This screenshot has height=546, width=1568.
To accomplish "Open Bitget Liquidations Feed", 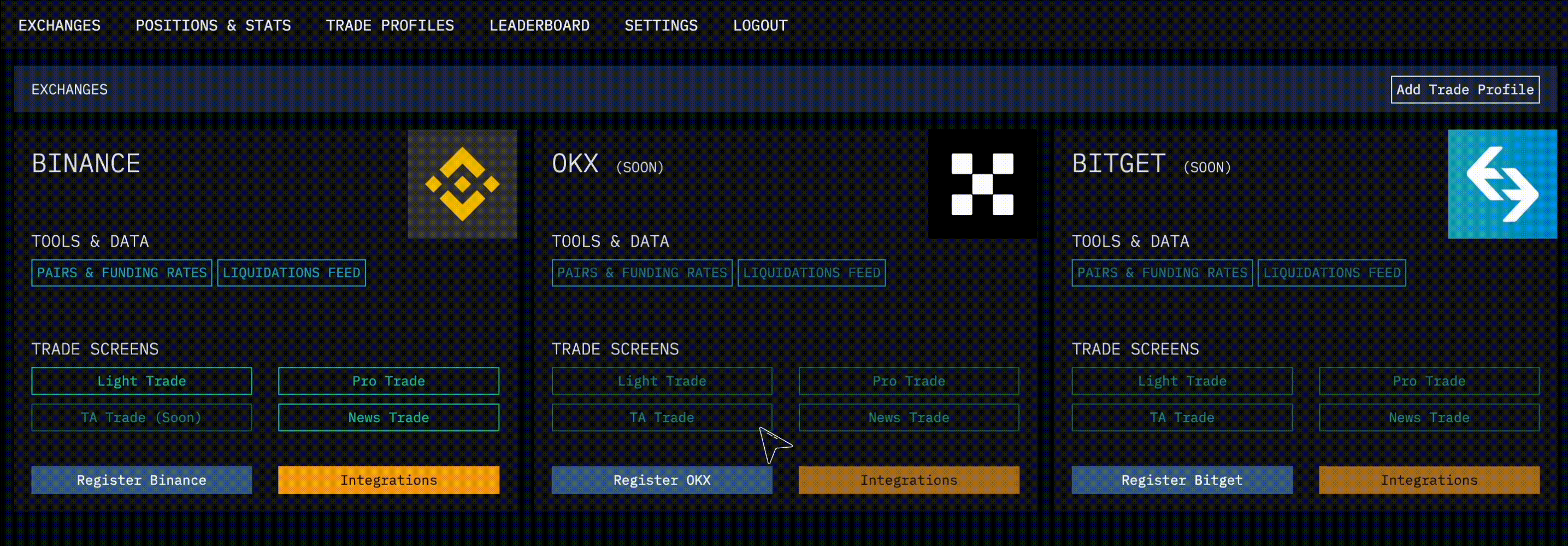I will [1332, 273].
